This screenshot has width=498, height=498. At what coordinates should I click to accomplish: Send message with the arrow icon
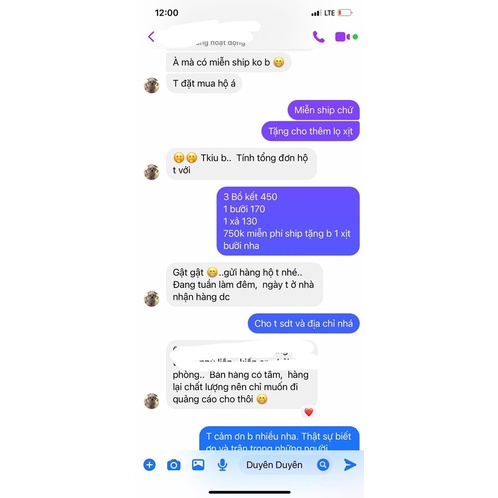coord(350,465)
